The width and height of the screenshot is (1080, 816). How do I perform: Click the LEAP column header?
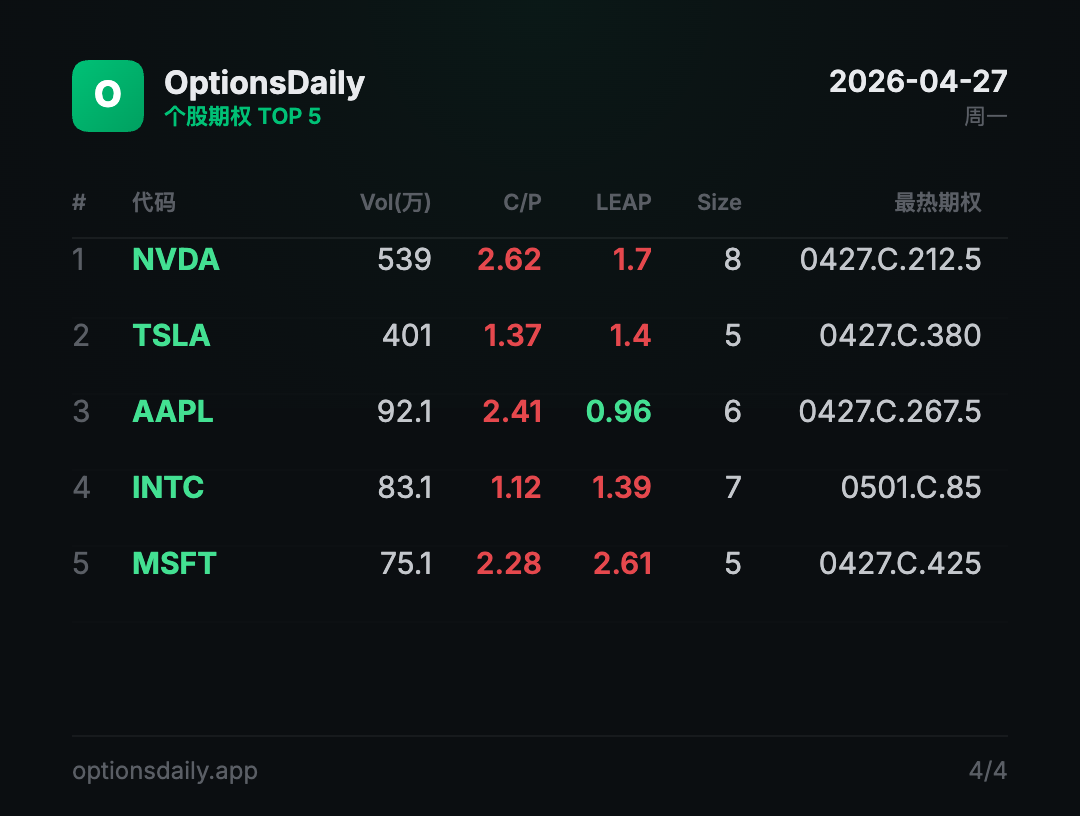[x=623, y=203]
